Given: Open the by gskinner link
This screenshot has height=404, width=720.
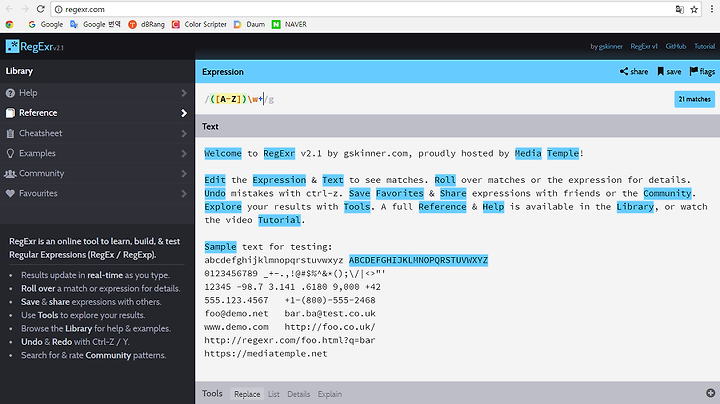Looking at the screenshot, I should [x=606, y=46].
